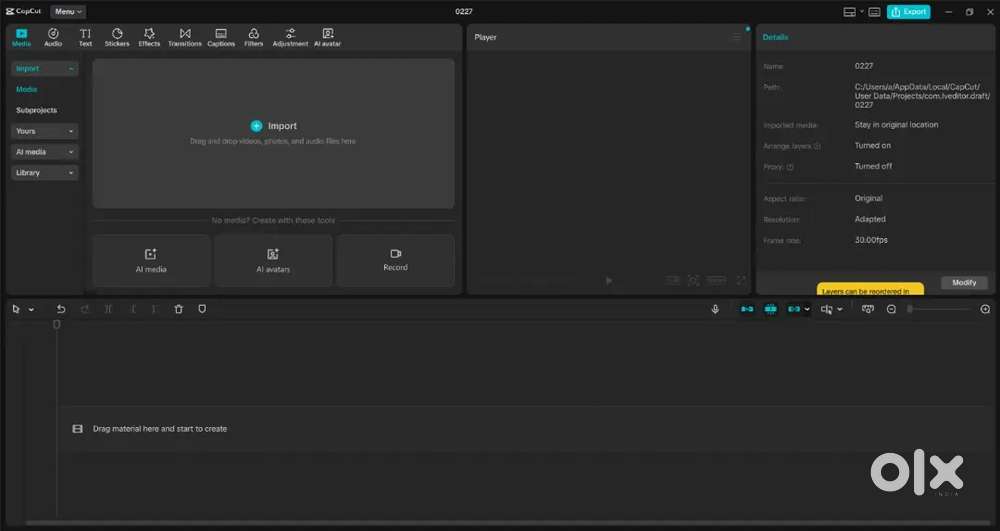
Task: Click the delete trash icon in timeline toolbar
Action: pos(179,309)
